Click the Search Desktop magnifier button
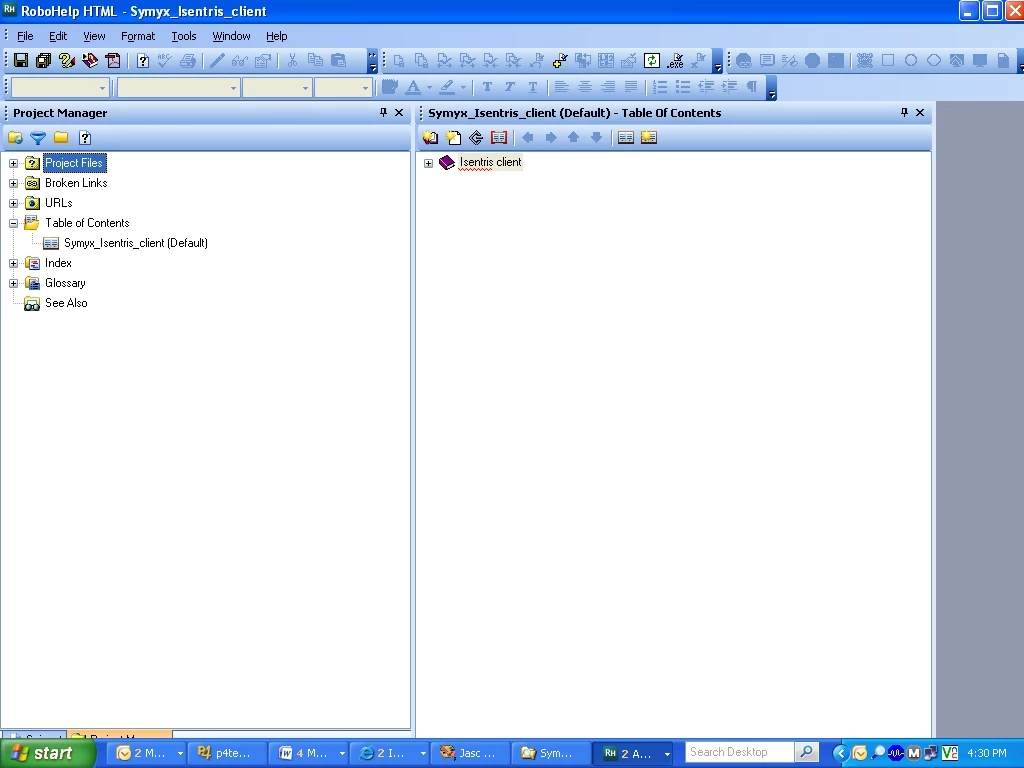 806,752
